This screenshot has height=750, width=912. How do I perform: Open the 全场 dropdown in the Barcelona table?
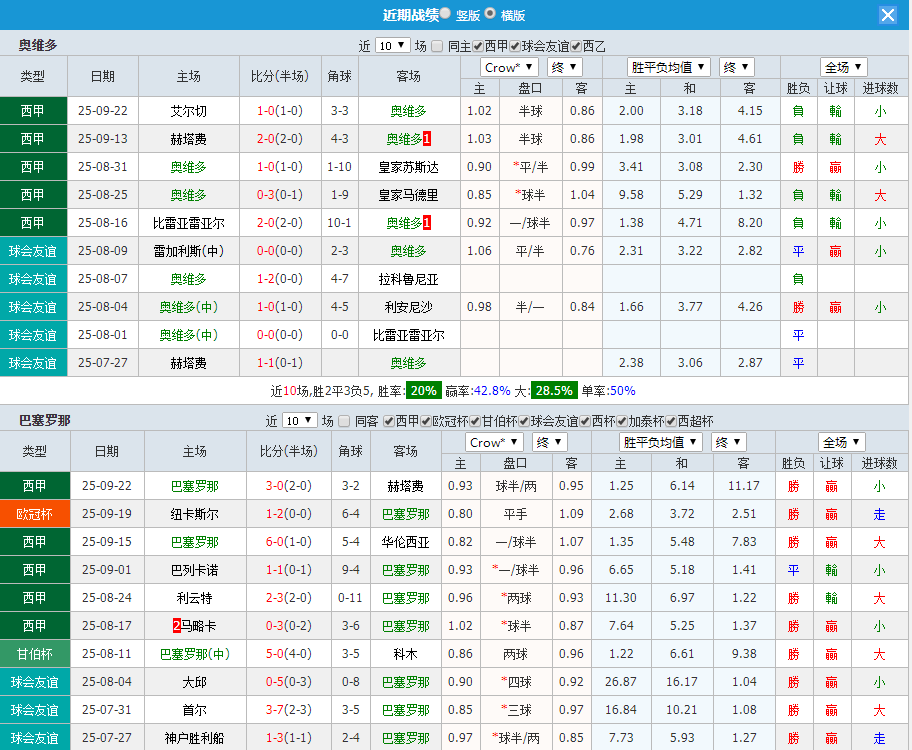tap(842, 441)
